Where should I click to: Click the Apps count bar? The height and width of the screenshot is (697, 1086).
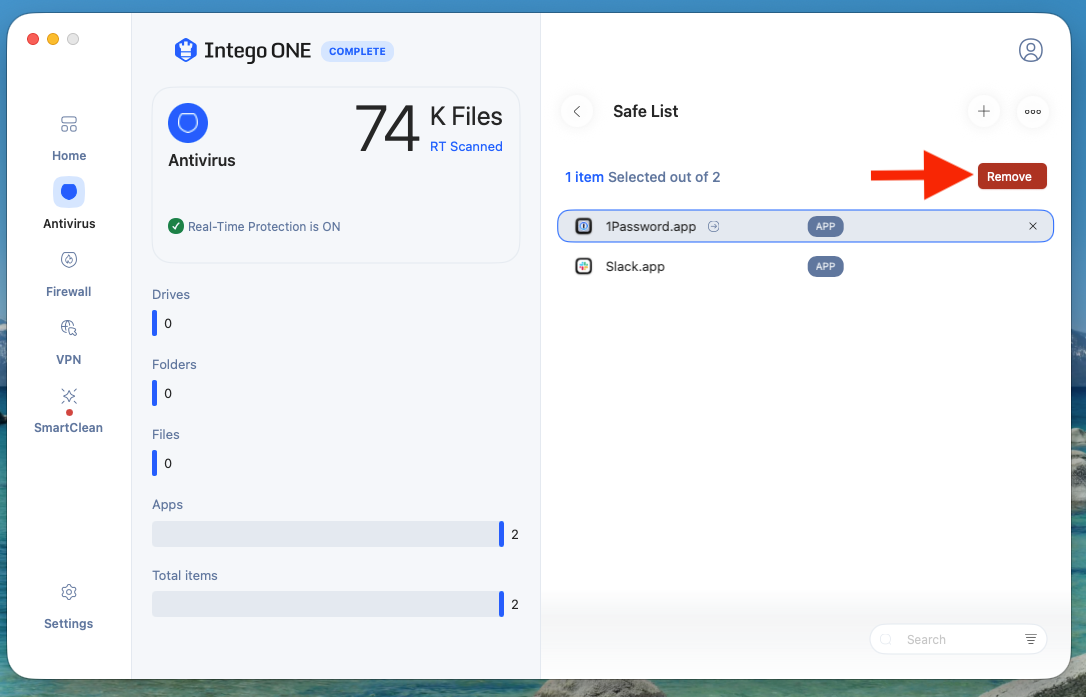tap(328, 534)
